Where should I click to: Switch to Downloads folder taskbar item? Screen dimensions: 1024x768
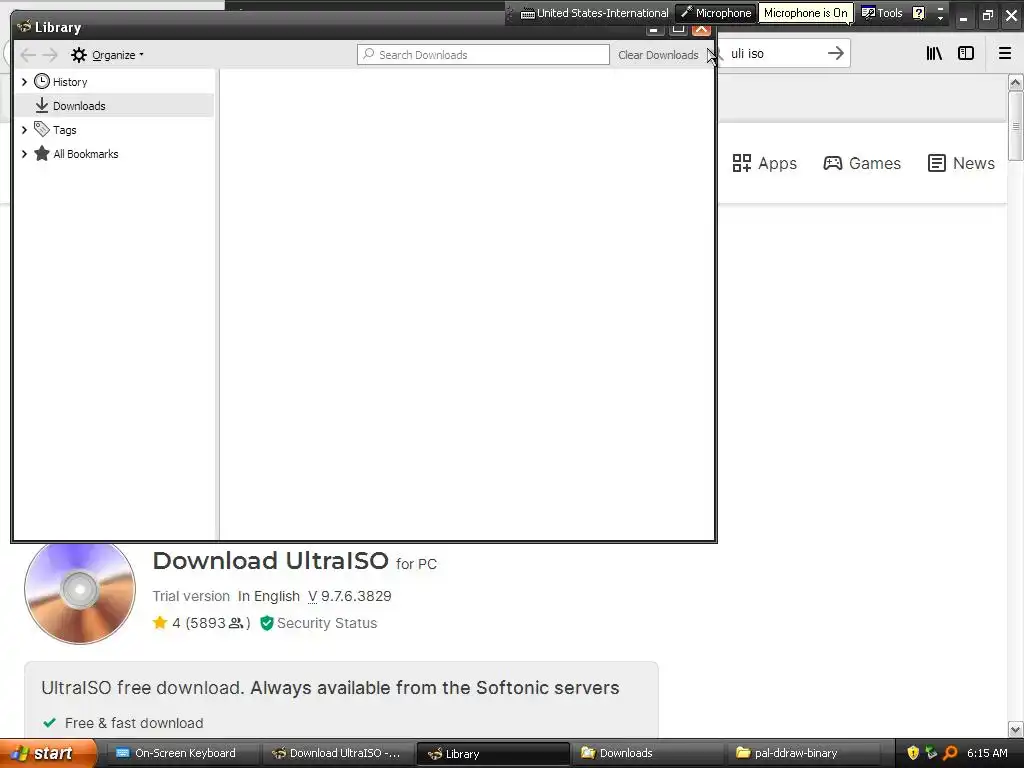click(x=647, y=753)
